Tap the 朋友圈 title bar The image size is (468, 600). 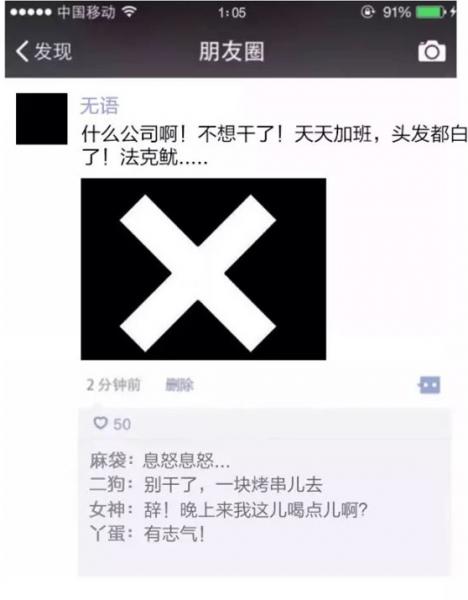[232, 51]
